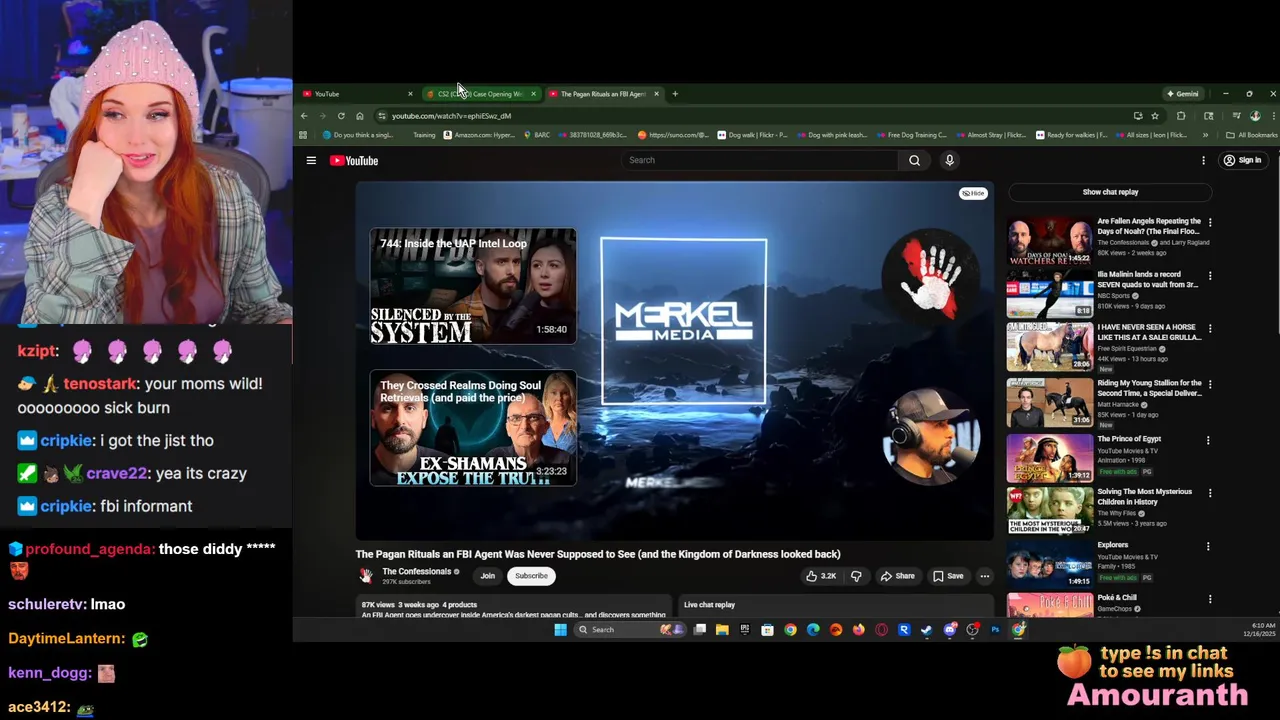Click Show chat replay
This screenshot has width=1280, height=720.
point(1110,192)
